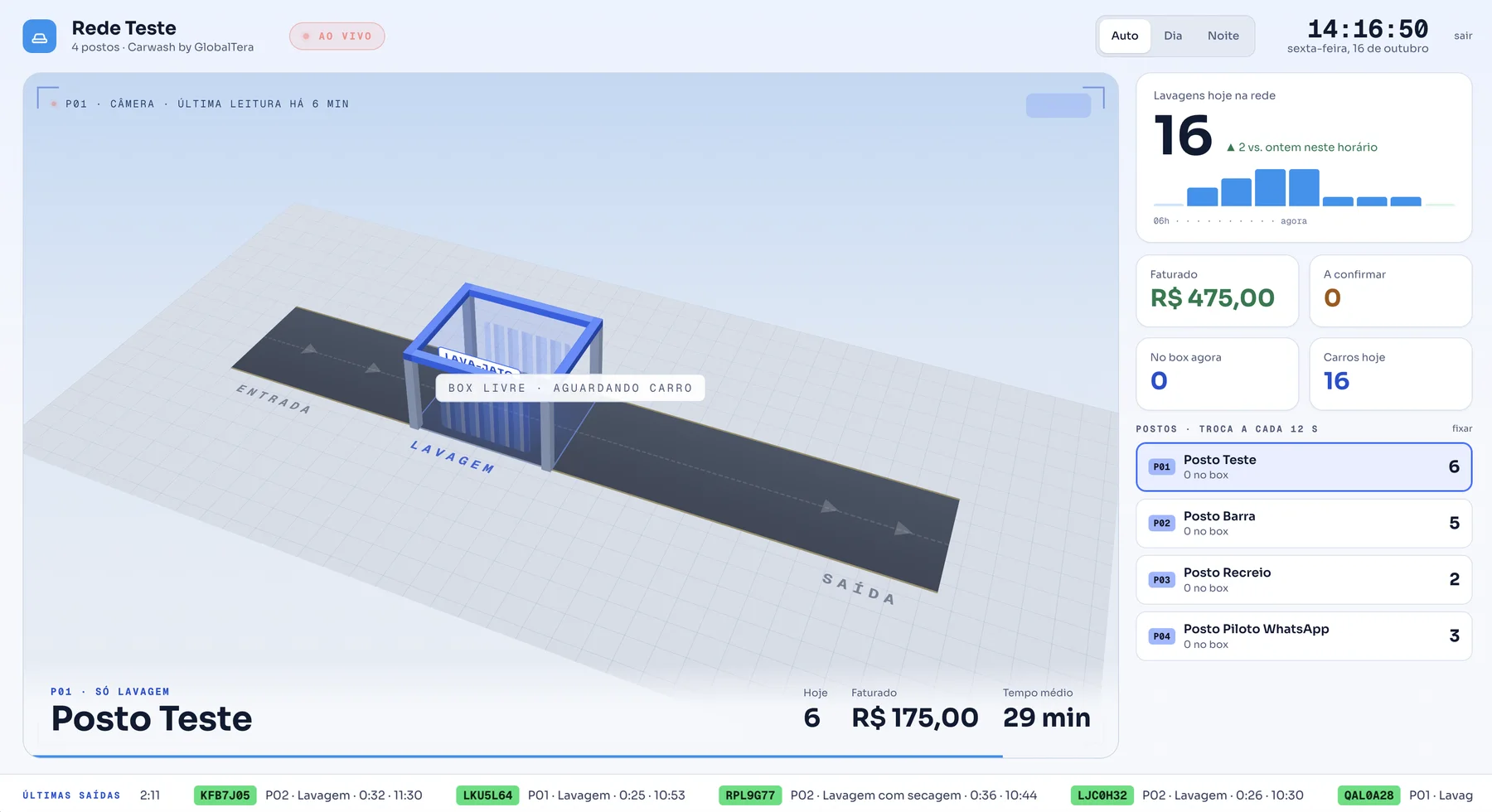Viewport: 1492px width, 812px height.
Task: Click the AO VIVO live indicator badge
Action: click(x=337, y=36)
